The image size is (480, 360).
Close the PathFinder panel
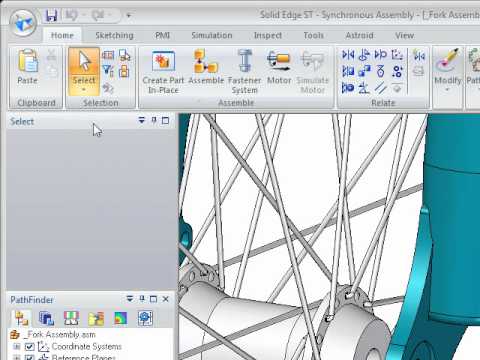(166, 299)
